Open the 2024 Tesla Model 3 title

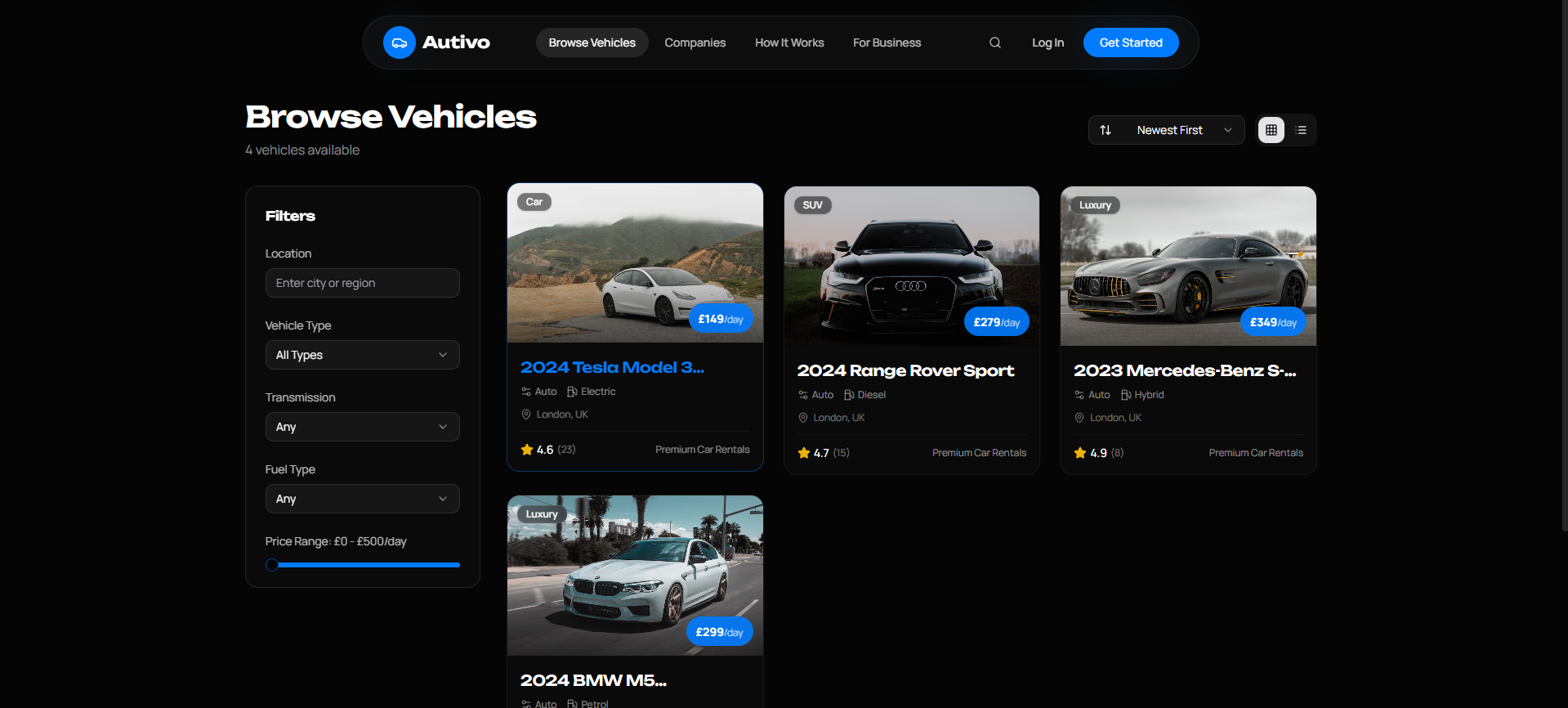pyautogui.click(x=612, y=367)
